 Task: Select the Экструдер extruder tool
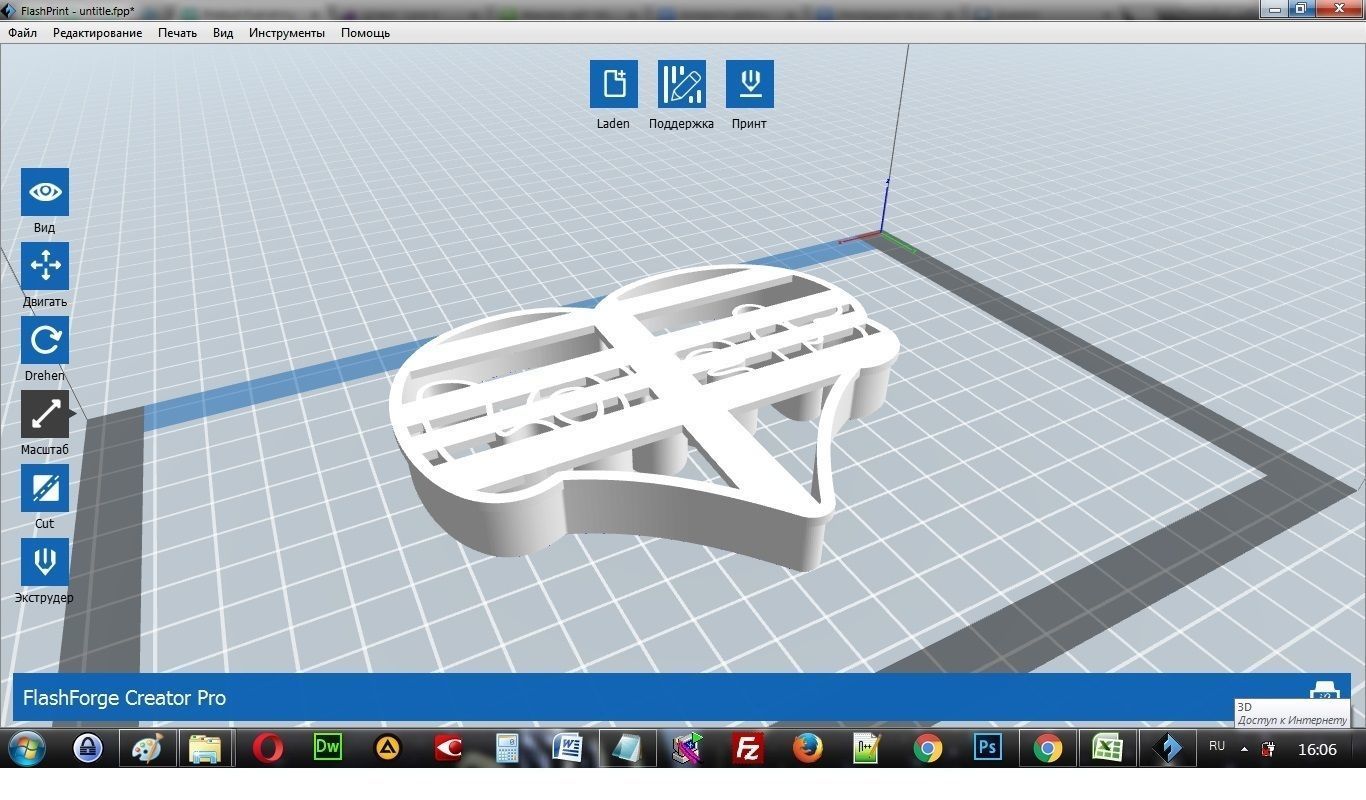pyautogui.click(x=45, y=562)
